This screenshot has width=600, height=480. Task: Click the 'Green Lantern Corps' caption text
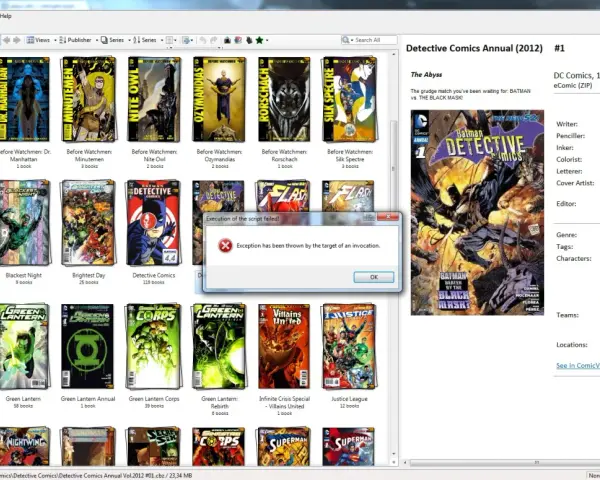[x=154, y=399]
